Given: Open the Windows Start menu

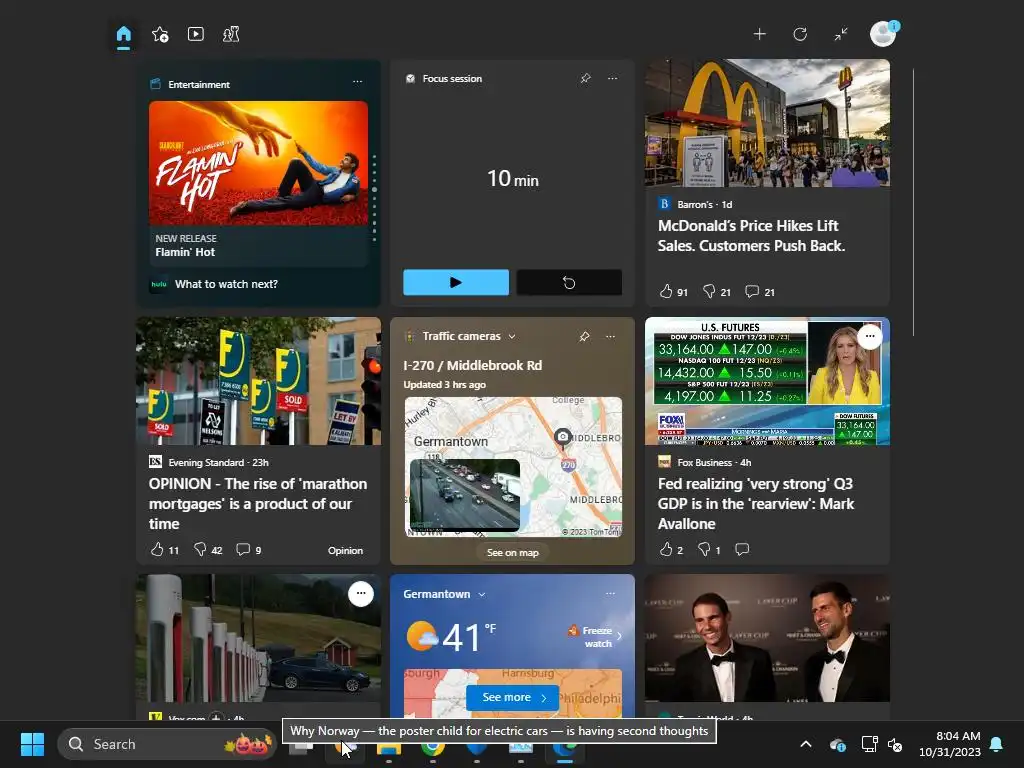Looking at the screenshot, I should point(32,744).
